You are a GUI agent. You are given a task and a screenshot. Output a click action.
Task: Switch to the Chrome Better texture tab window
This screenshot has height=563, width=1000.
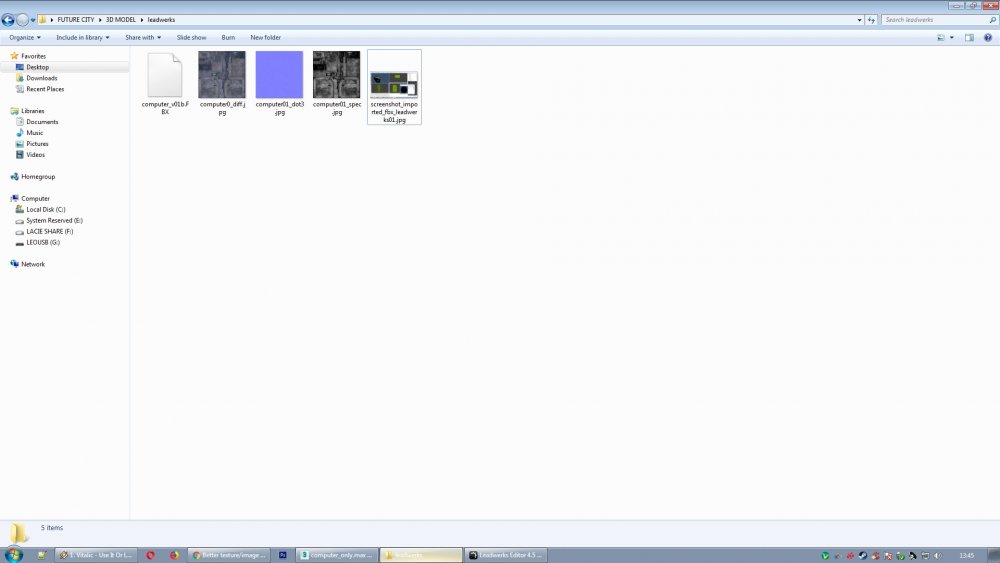(x=229, y=555)
